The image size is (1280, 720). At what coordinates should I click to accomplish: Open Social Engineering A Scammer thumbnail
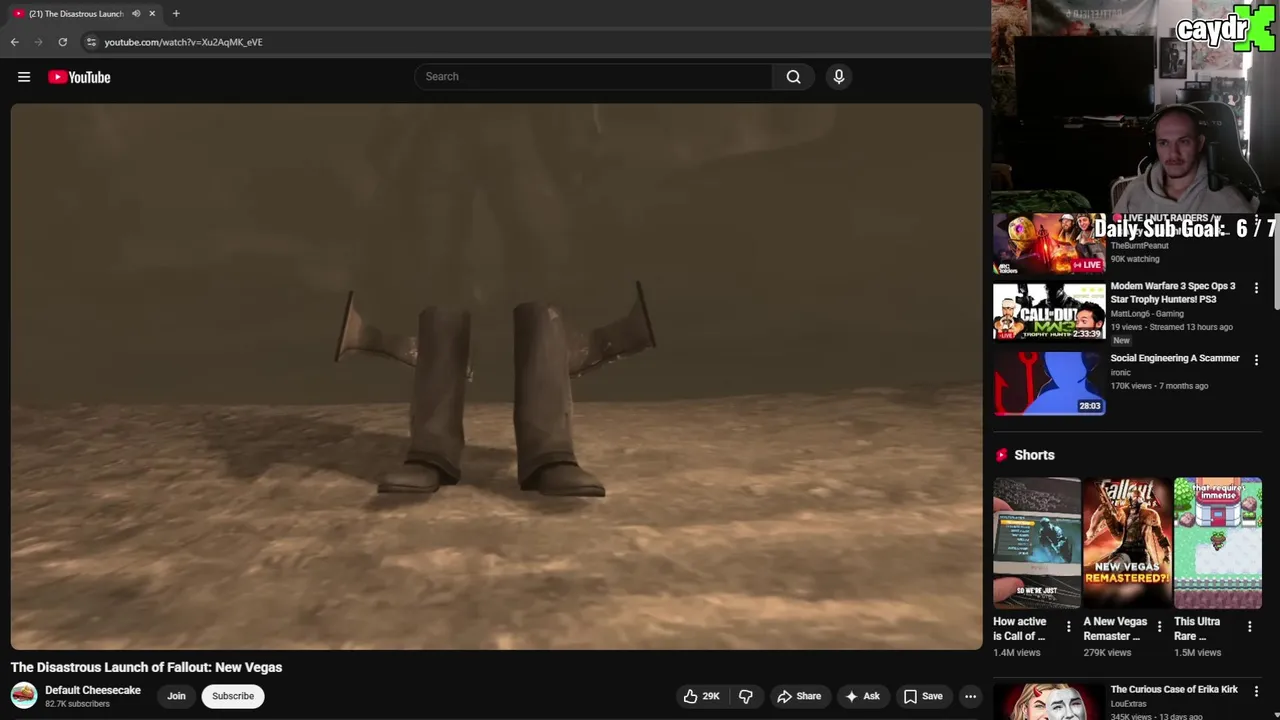(x=1049, y=383)
